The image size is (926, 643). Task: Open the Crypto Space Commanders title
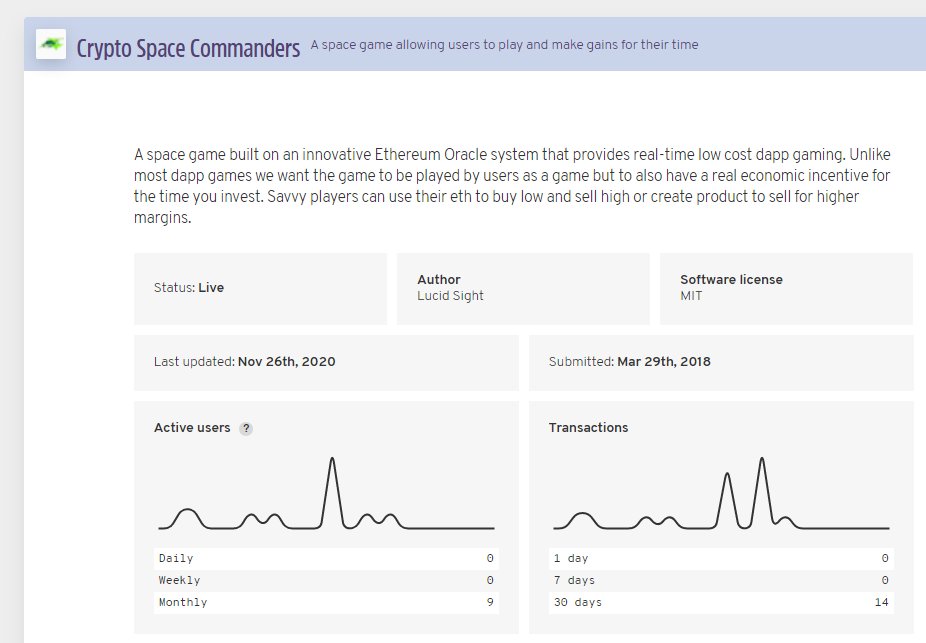(188, 48)
